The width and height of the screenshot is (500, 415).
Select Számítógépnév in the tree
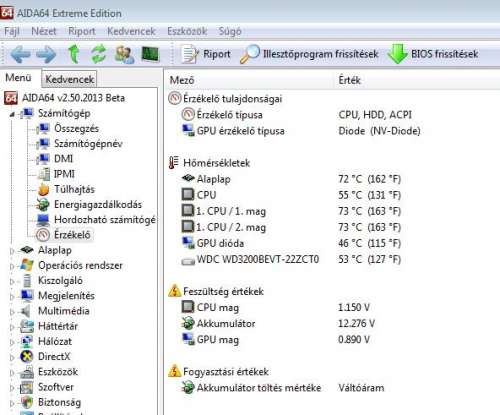point(79,144)
